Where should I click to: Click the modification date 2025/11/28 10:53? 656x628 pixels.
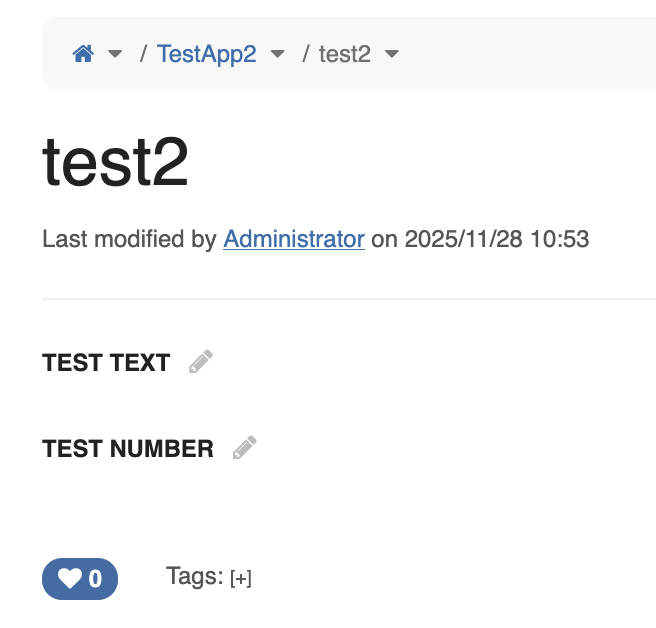[497, 239]
